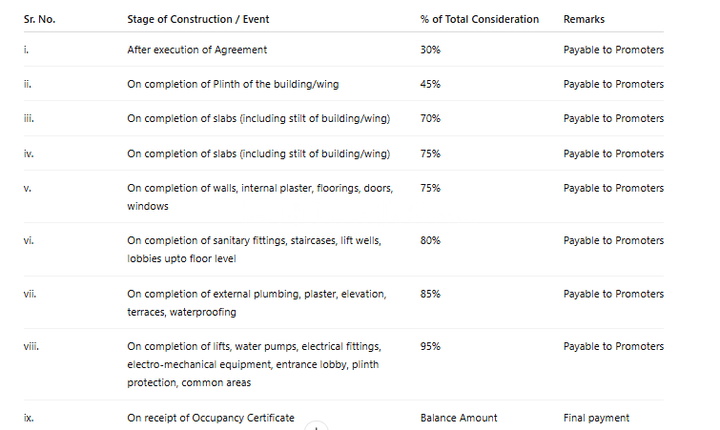Click the circular scroll-down arrow button
Viewport: 720px width, 430px height.
316,426
